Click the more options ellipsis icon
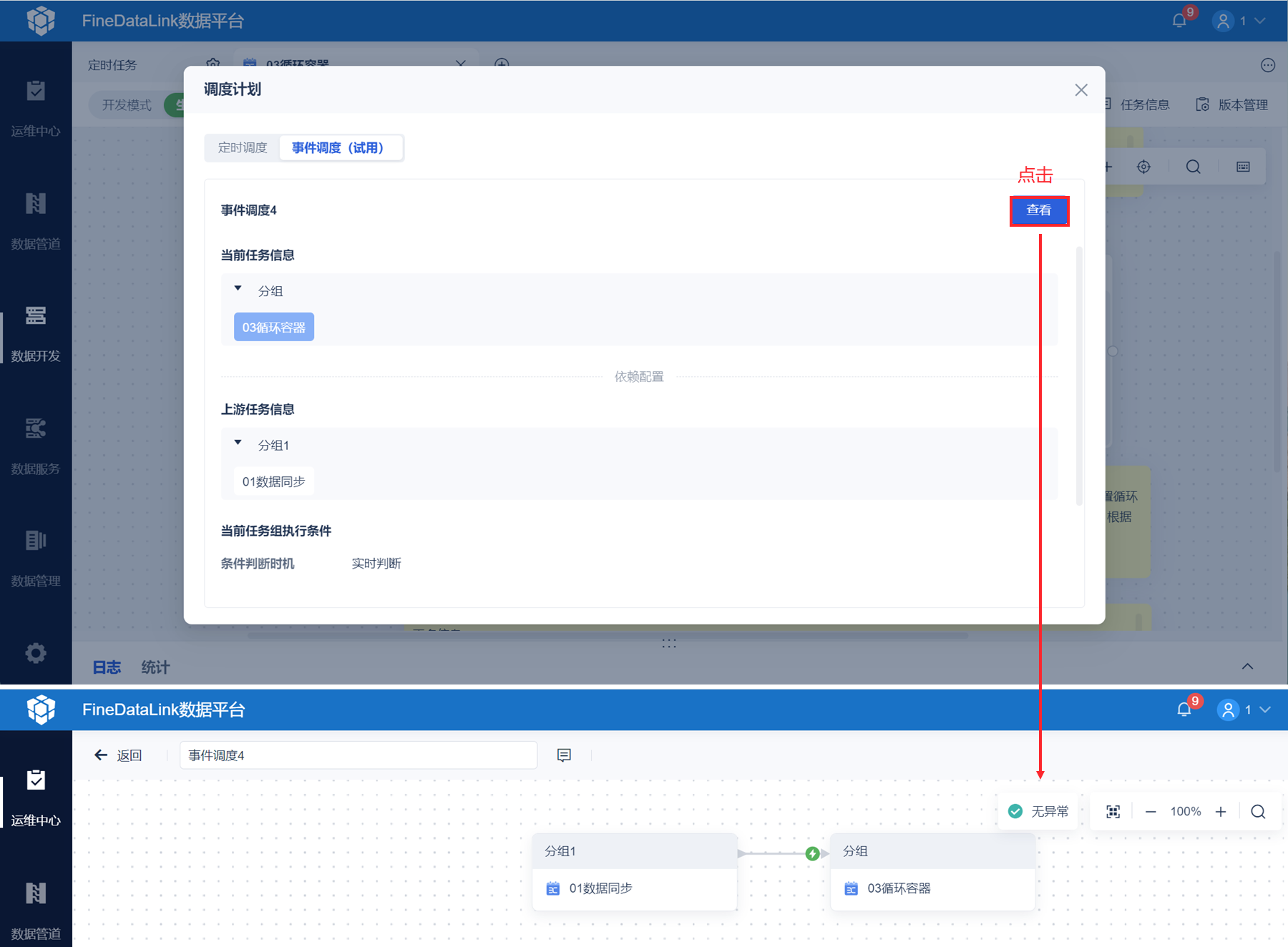The height and width of the screenshot is (947, 1288). click(x=1267, y=65)
